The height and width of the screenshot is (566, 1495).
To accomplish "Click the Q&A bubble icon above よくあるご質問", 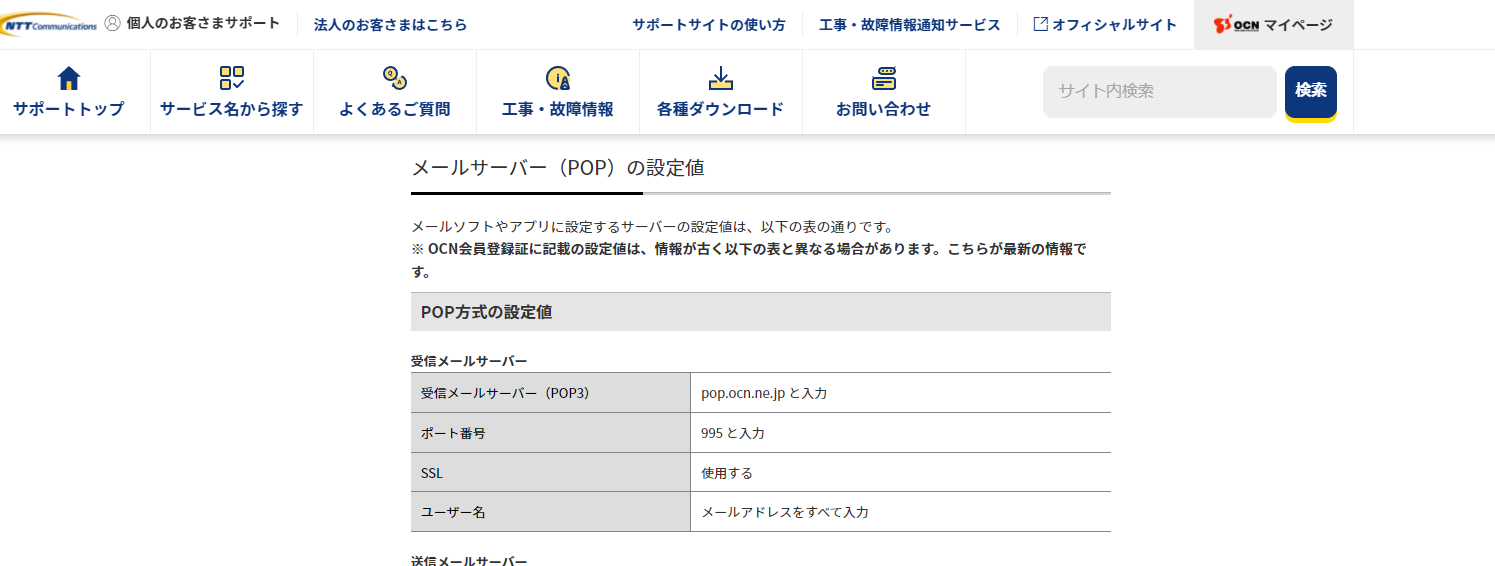I will click(394, 78).
